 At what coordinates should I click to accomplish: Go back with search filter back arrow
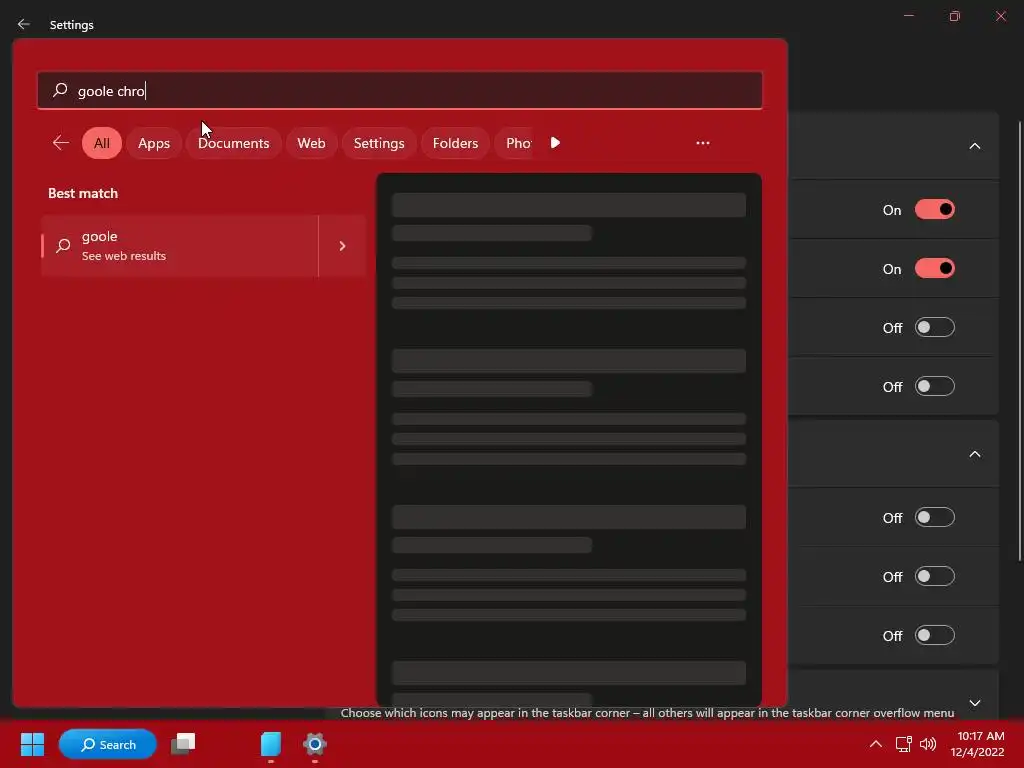pyautogui.click(x=61, y=142)
